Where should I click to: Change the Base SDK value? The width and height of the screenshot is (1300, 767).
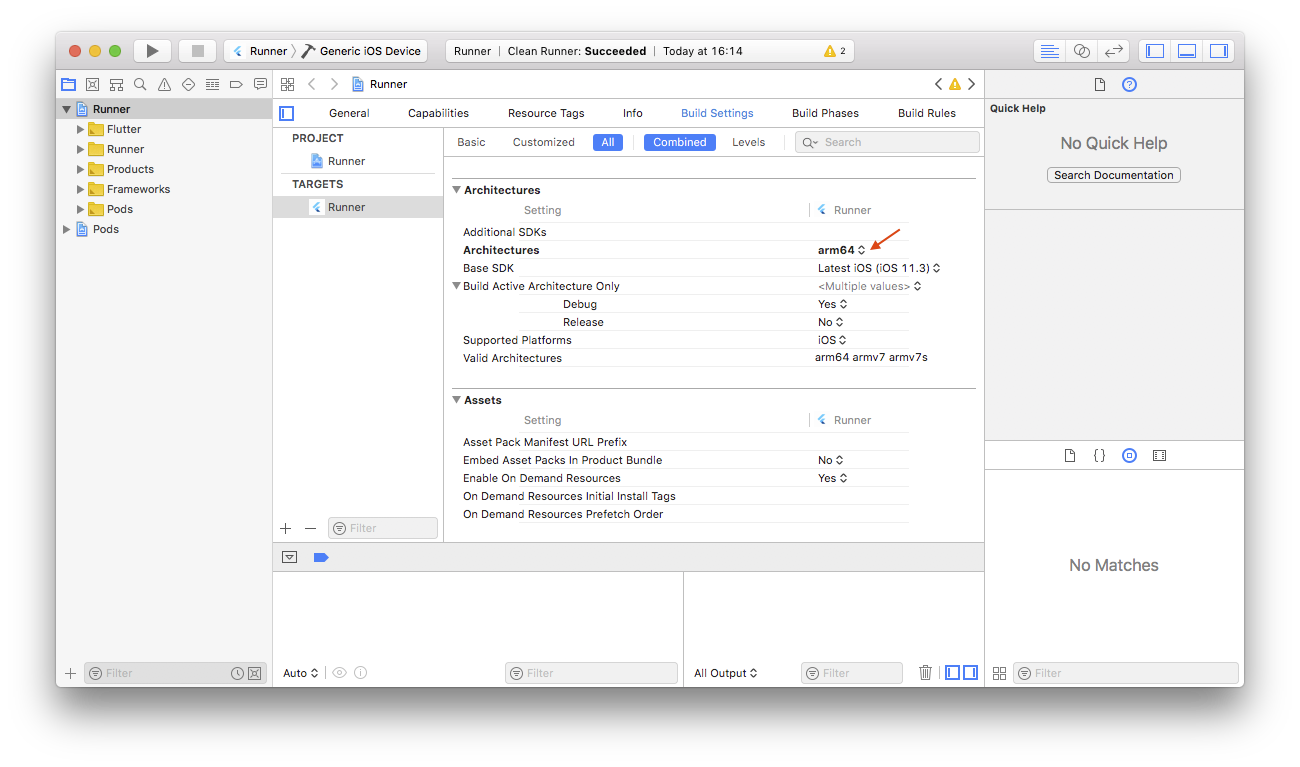880,268
